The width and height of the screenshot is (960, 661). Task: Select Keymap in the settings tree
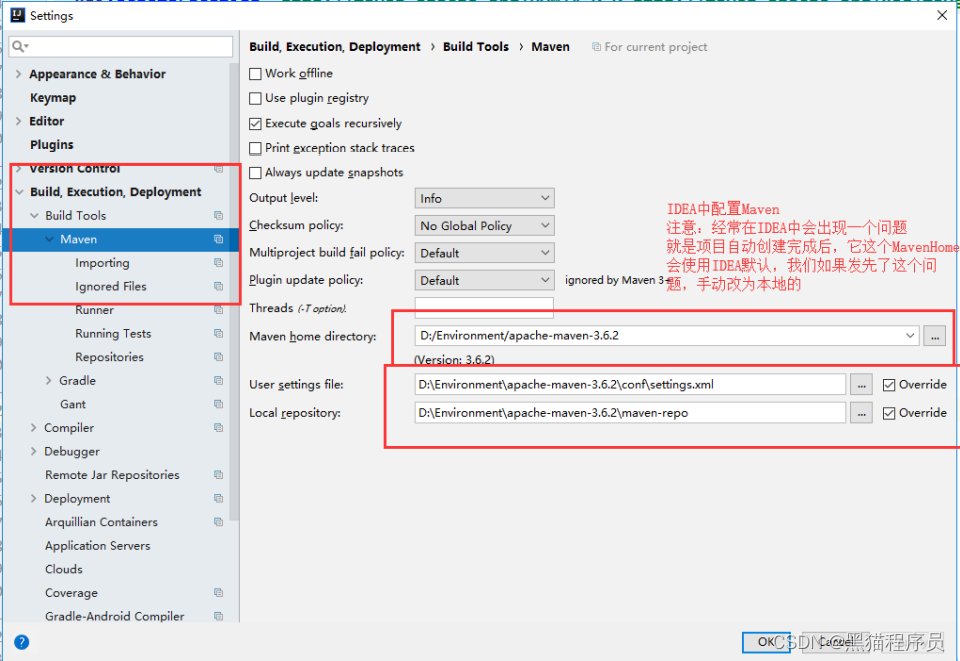pos(53,98)
